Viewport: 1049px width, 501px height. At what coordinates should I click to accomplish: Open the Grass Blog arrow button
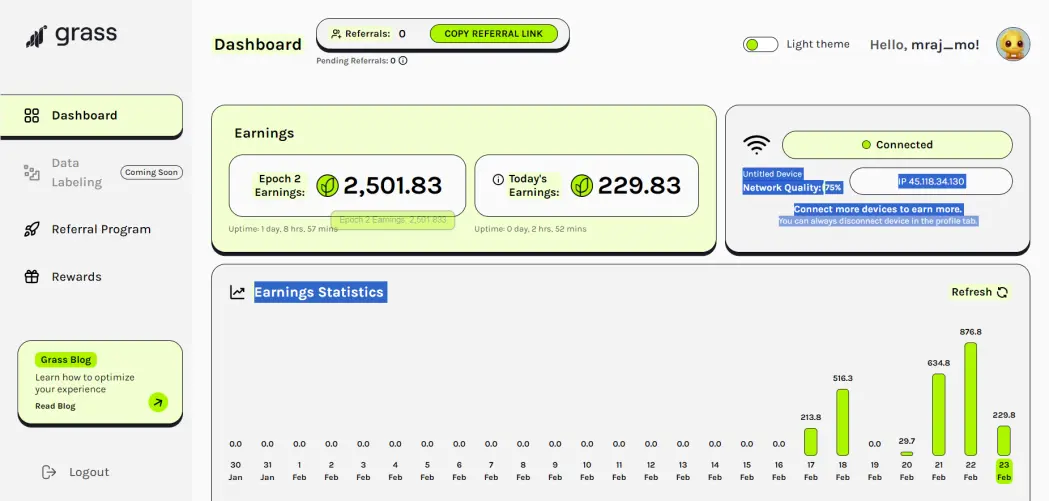tap(158, 402)
